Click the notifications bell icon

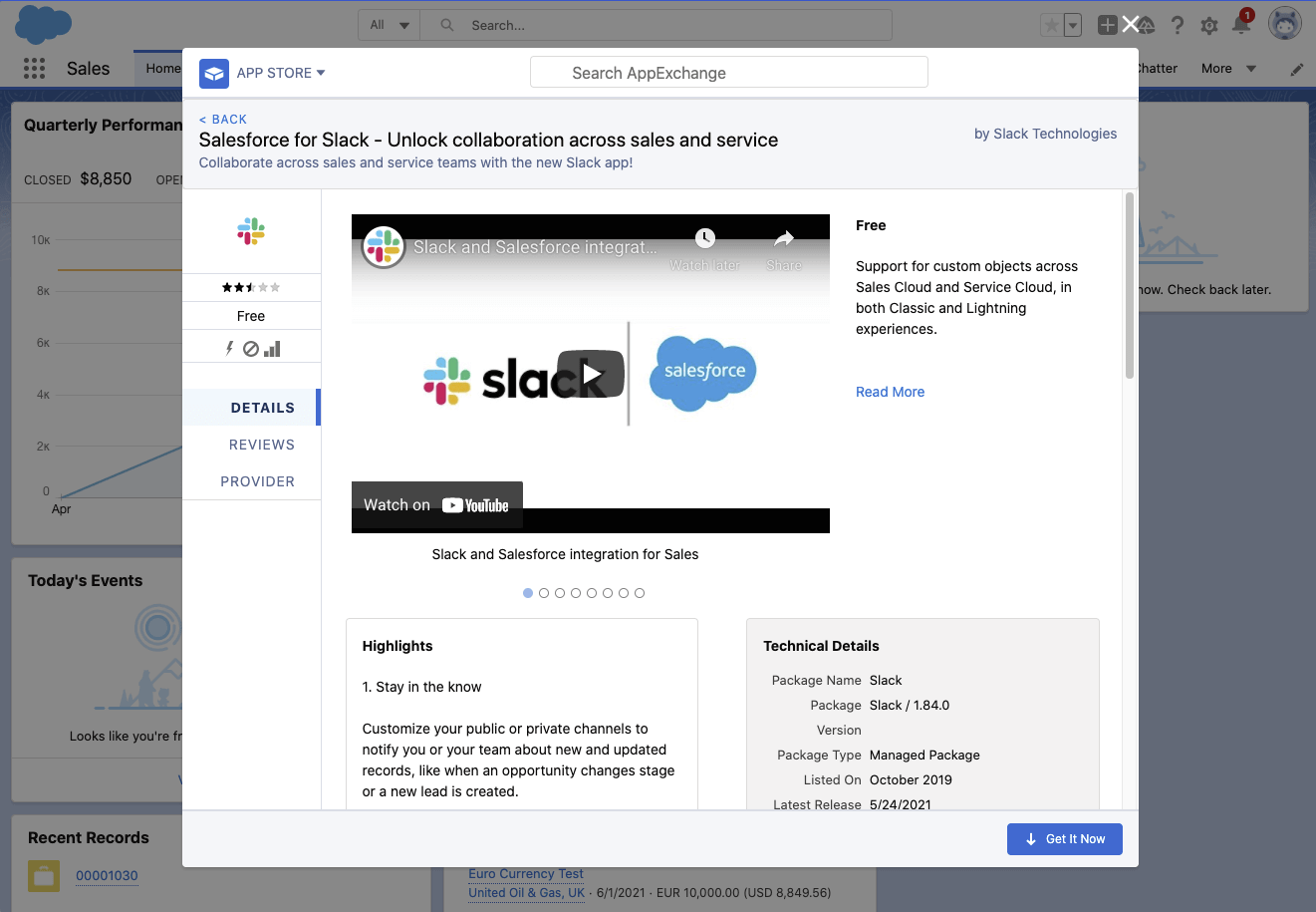[1241, 26]
